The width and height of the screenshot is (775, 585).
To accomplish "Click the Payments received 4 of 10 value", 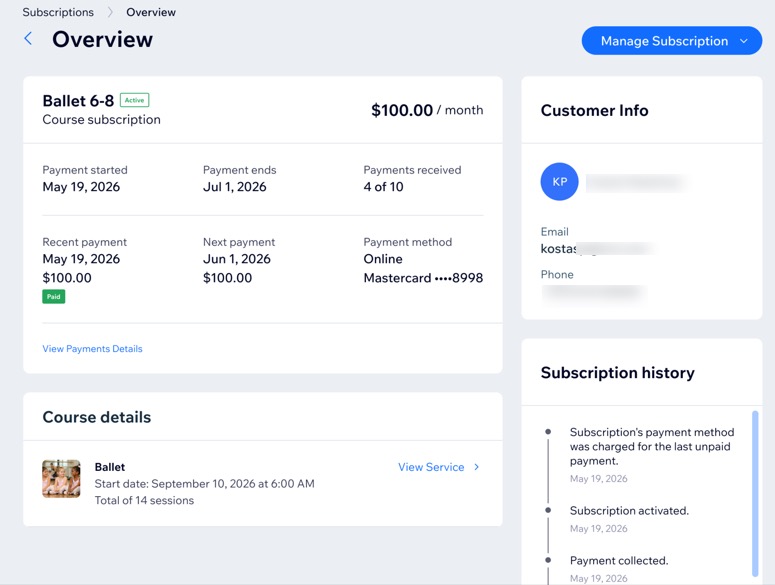I will [384, 187].
